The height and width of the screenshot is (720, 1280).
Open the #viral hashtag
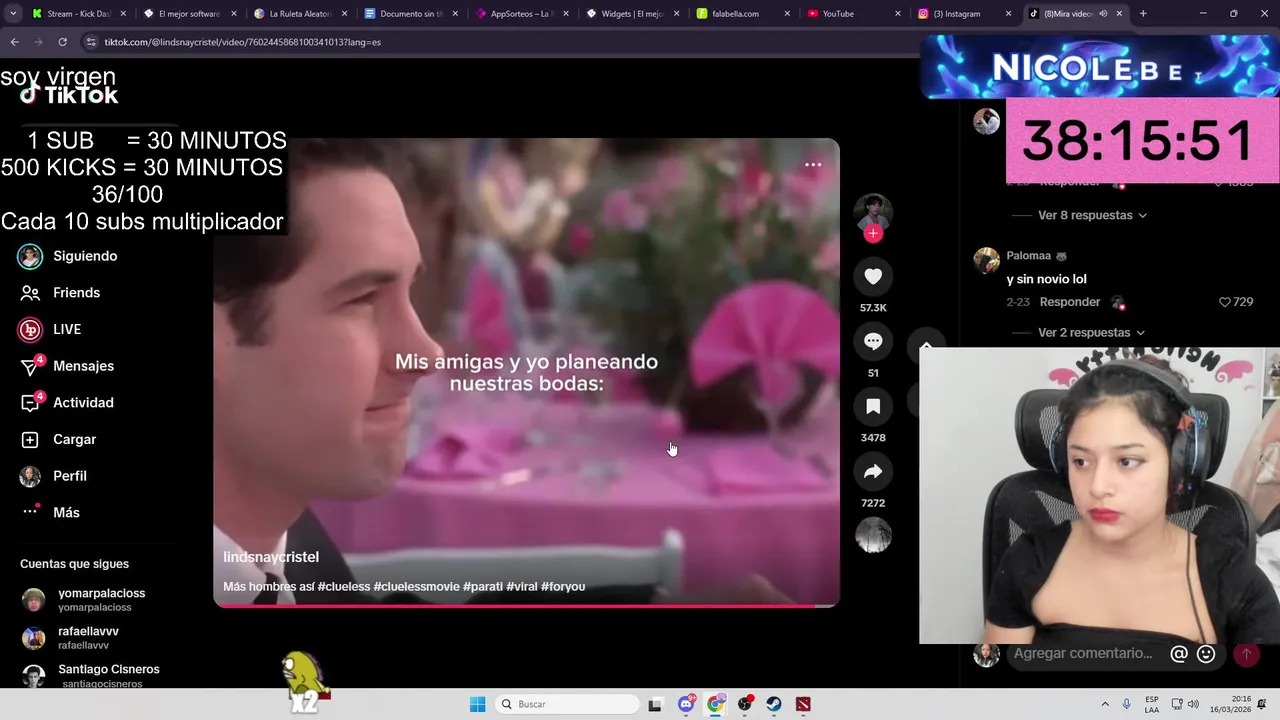click(x=522, y=587)
